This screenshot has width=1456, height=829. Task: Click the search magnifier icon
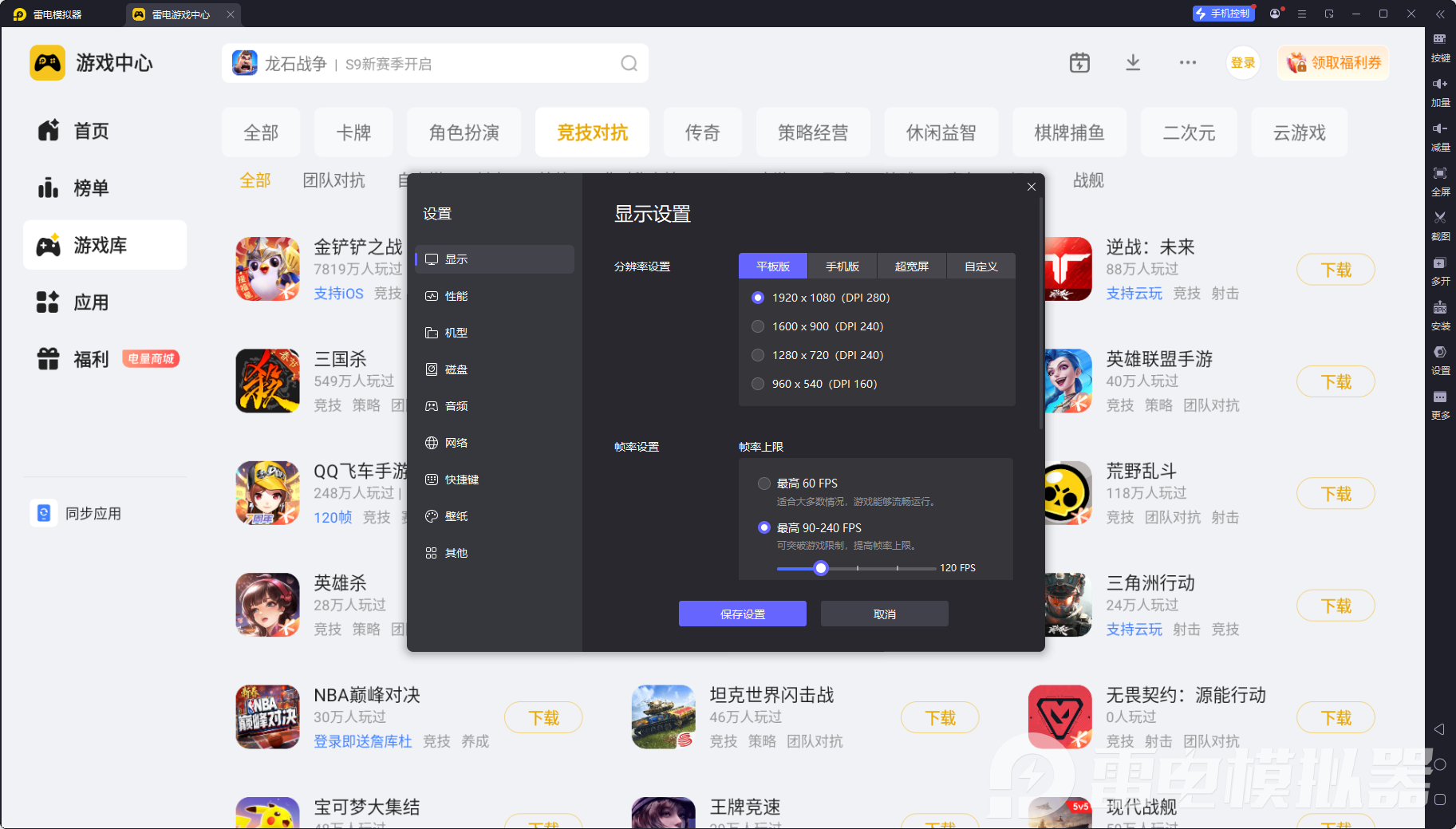(x=629, y=64)
